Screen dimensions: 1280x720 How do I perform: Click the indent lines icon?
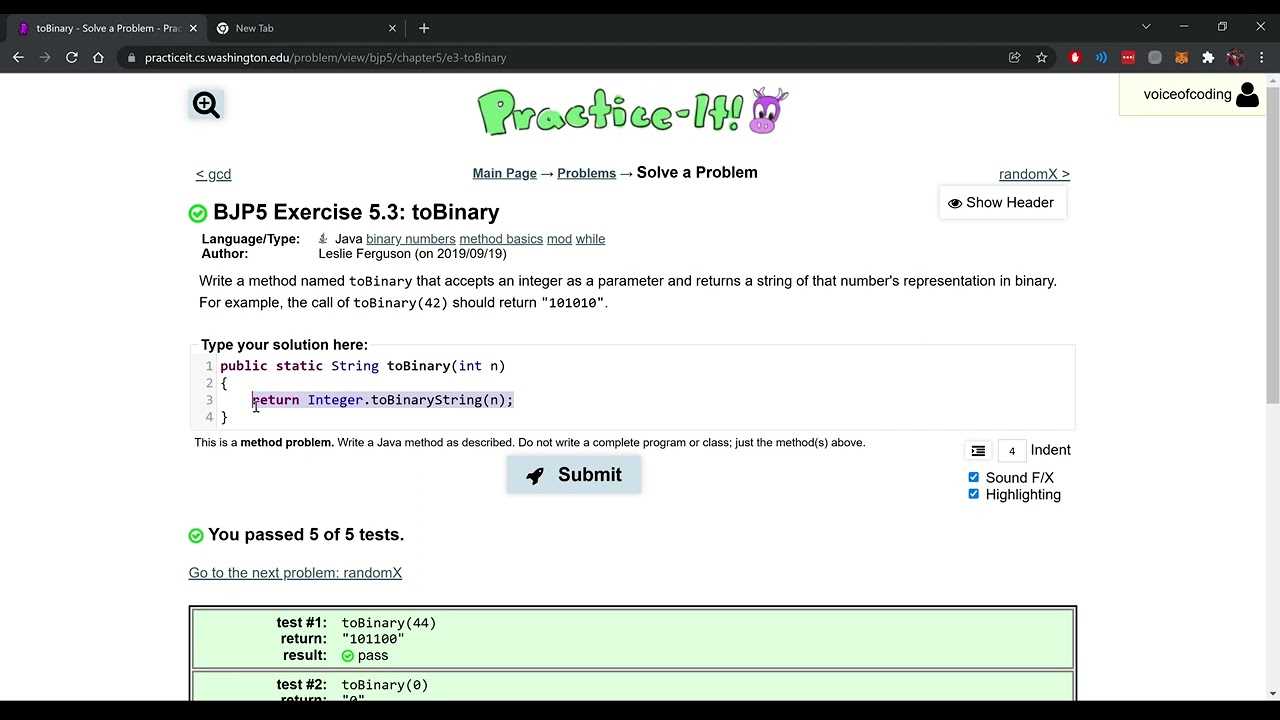tap(978, 451)
